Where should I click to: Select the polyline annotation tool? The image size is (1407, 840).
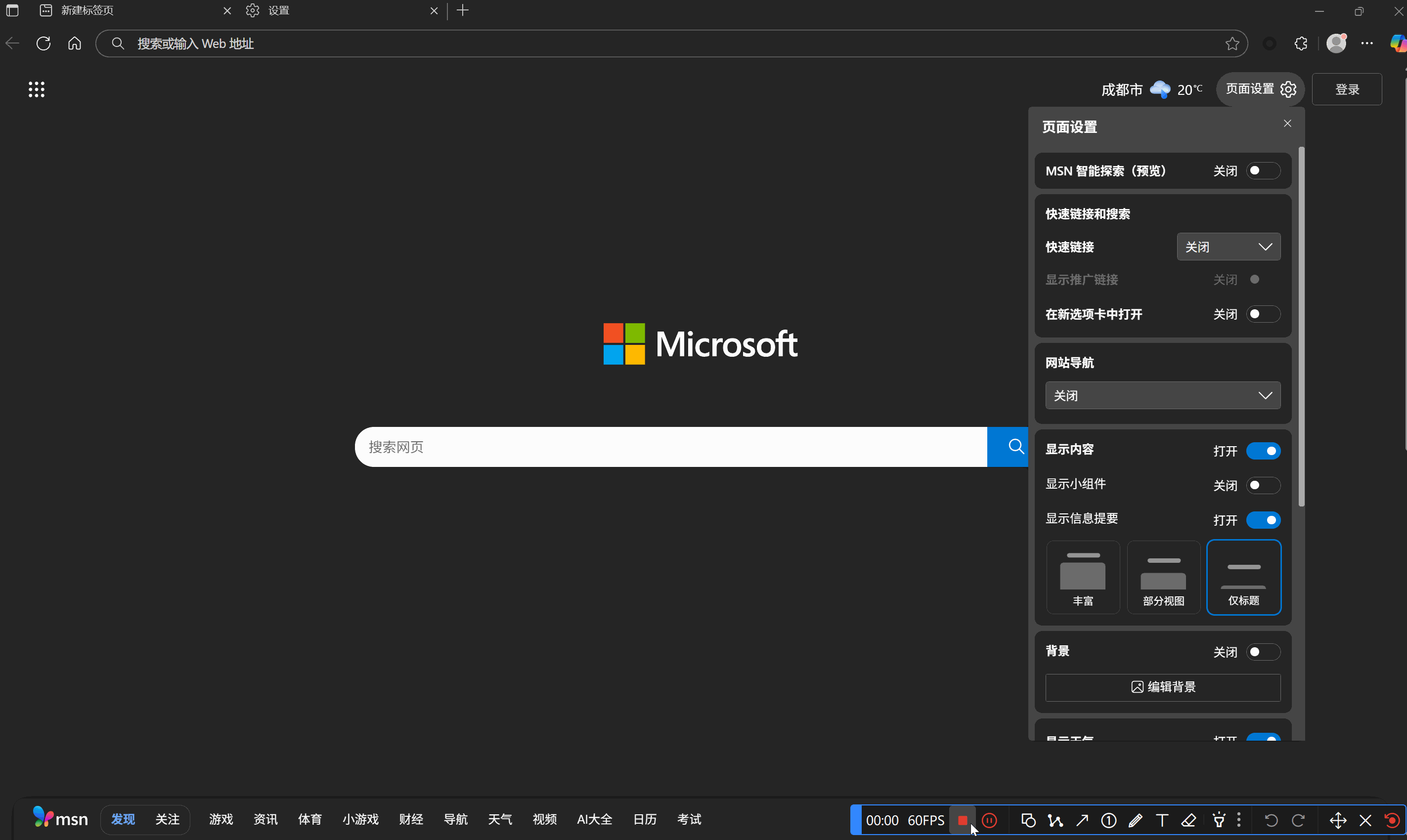(1055, 820)
